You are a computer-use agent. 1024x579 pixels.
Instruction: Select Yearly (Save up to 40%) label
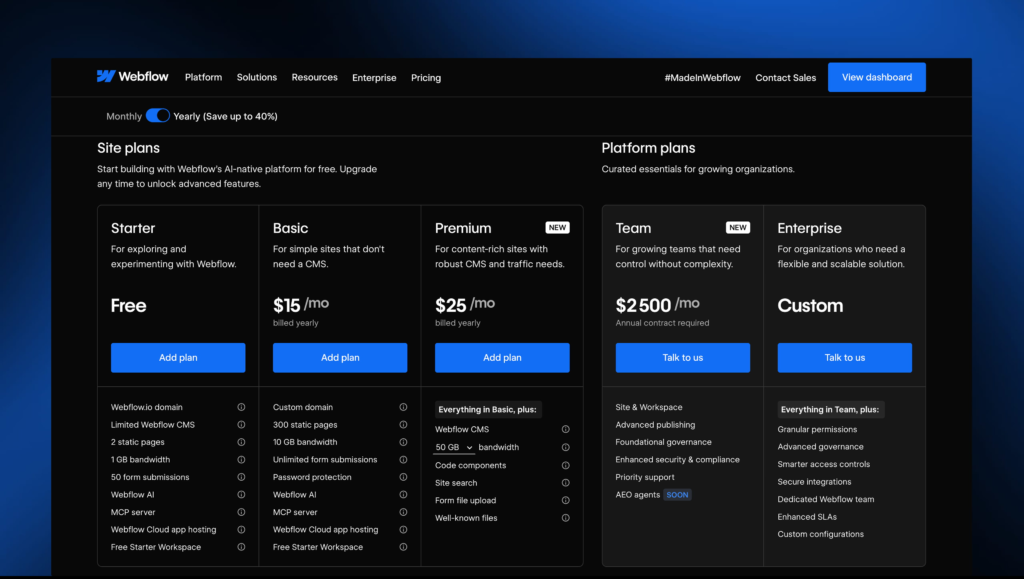coord(225,116)
